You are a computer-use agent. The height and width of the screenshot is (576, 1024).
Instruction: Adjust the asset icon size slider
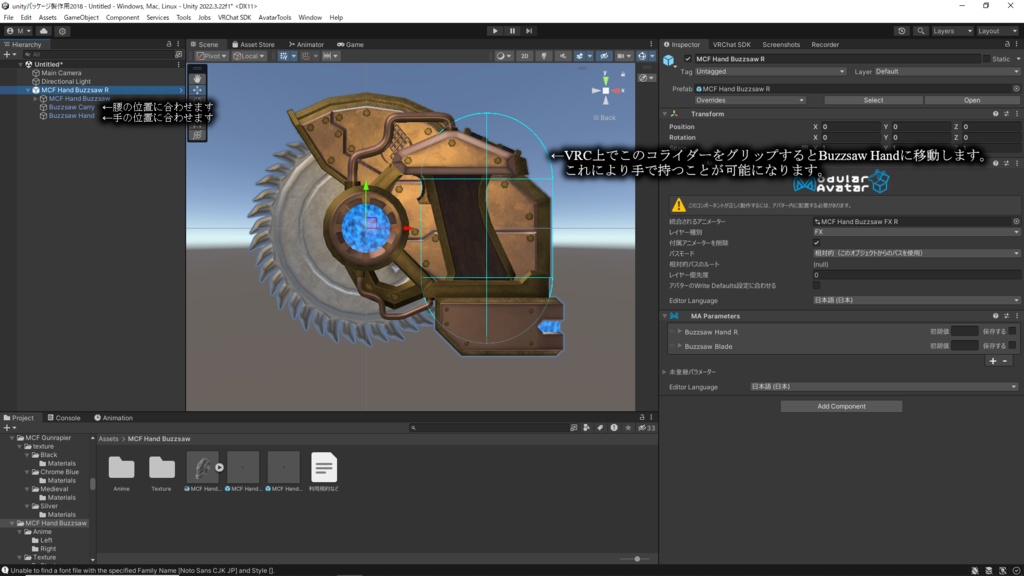(x=636, y=559)
